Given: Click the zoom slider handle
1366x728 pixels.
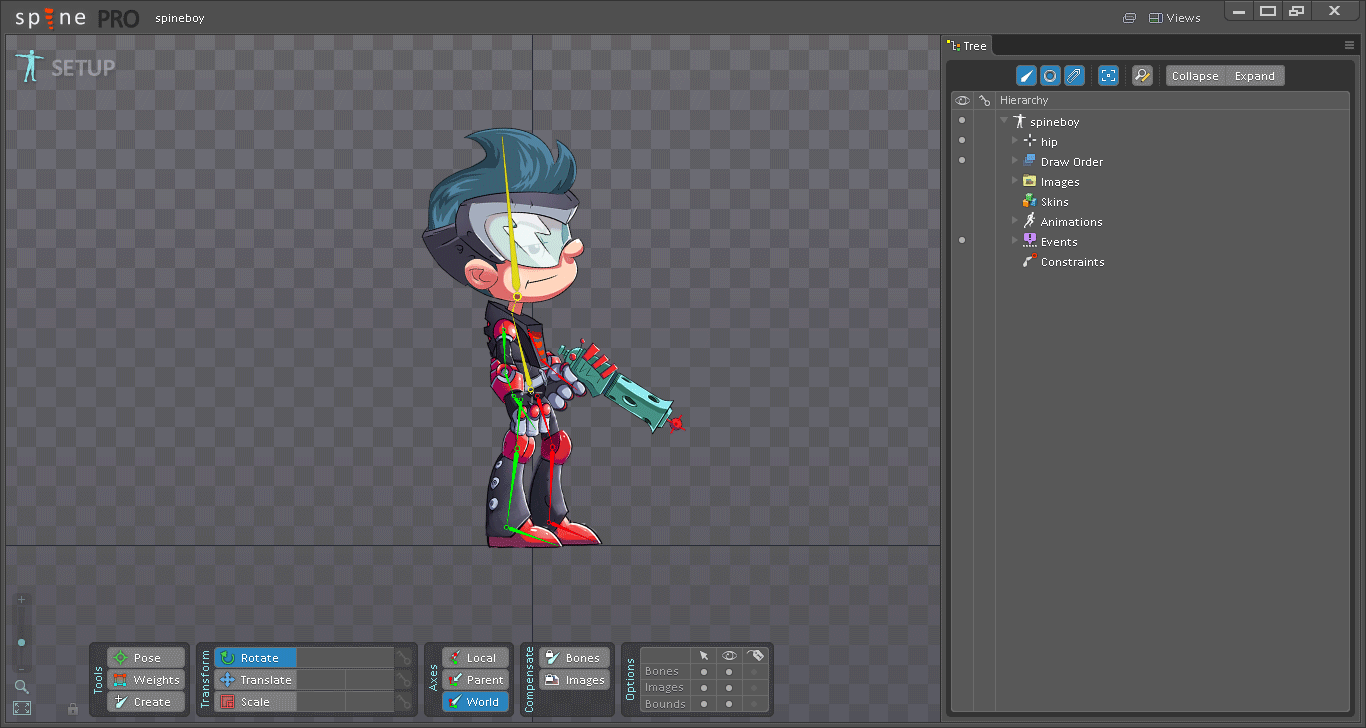Looking at the screenshot, I should tap(21, 642).
